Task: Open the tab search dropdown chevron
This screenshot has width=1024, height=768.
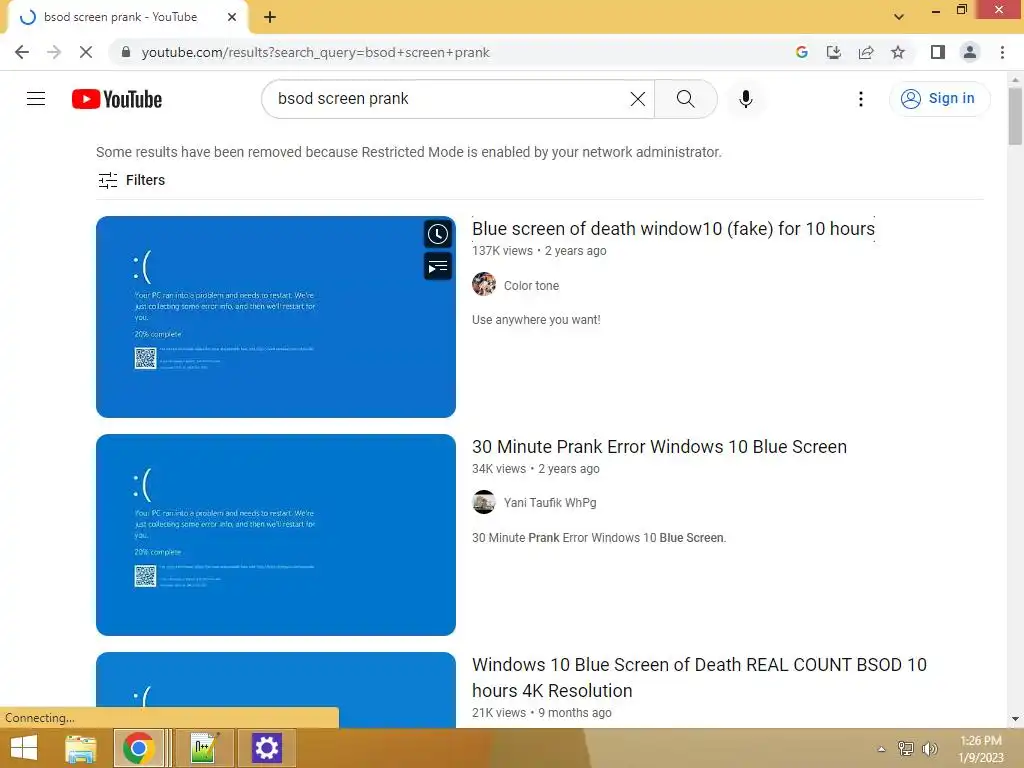Action: point(899,17)
